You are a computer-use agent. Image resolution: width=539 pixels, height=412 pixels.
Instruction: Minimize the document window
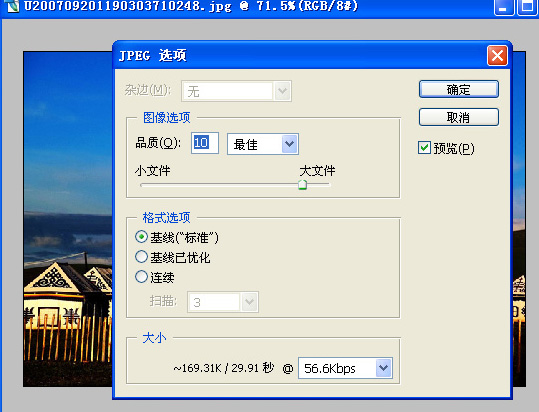(x=504, y=7)
